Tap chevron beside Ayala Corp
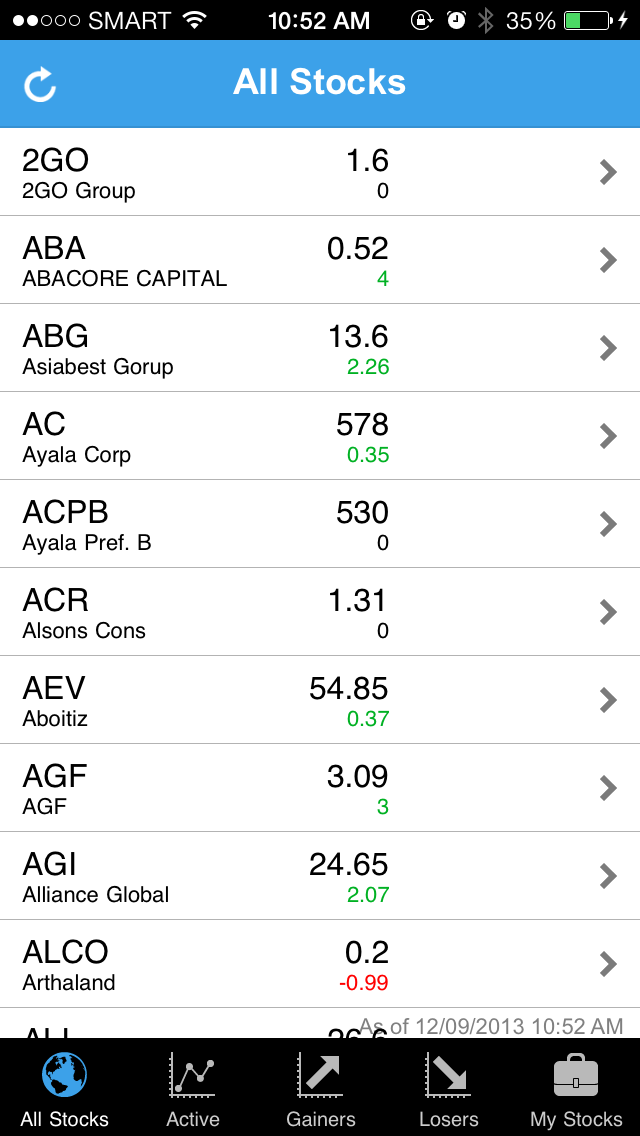Viewport: 640px width, 1136px height. tap(607, 436)
